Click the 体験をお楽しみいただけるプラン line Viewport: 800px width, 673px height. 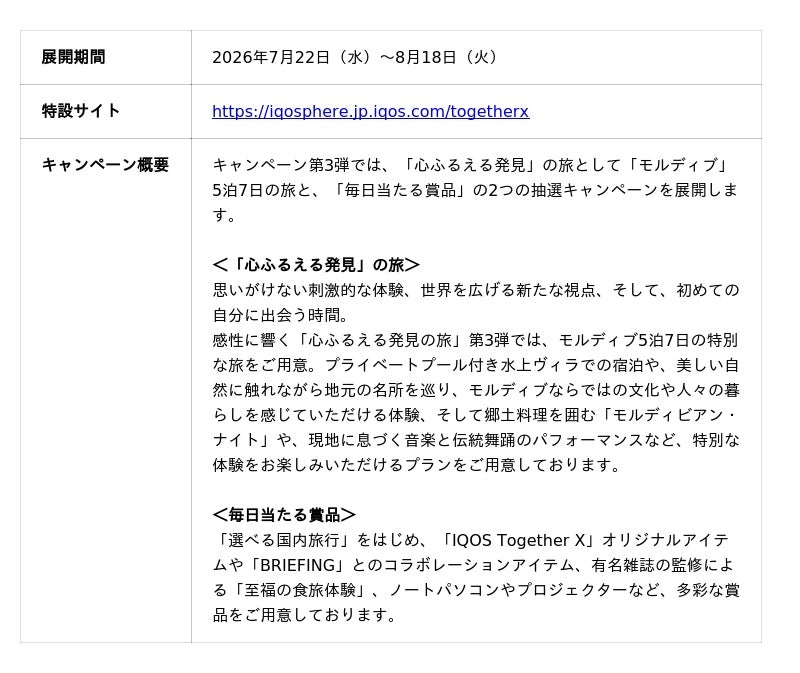(416, 465)
